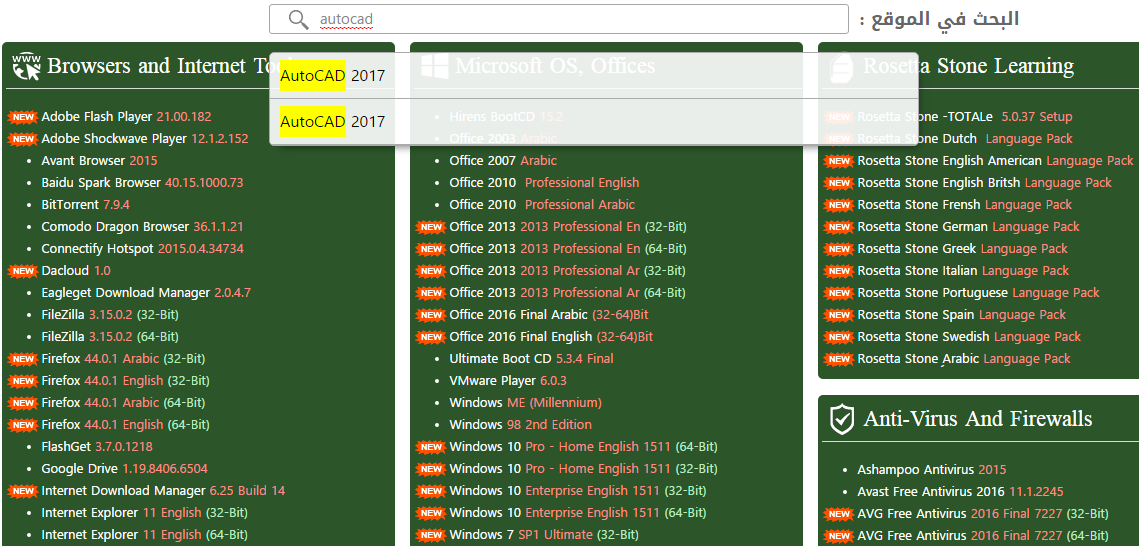The height and width of the screenshot is (546, 1143).
Task: Click the NEW badge beside Rosetta Stone German
Action: pyautogui.click(x=839, y=227)
